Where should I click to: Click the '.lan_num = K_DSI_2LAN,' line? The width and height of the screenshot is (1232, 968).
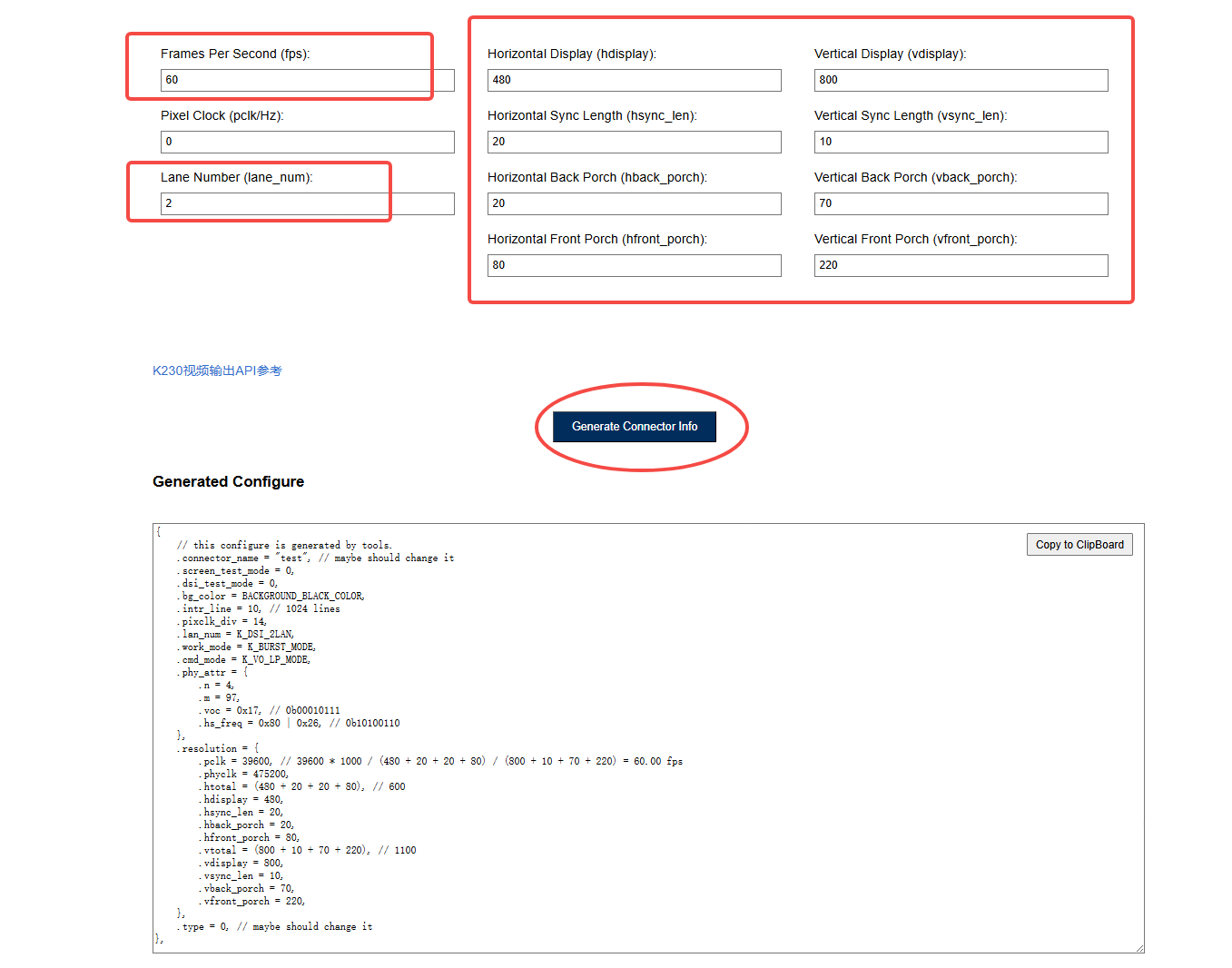(235, 635)
